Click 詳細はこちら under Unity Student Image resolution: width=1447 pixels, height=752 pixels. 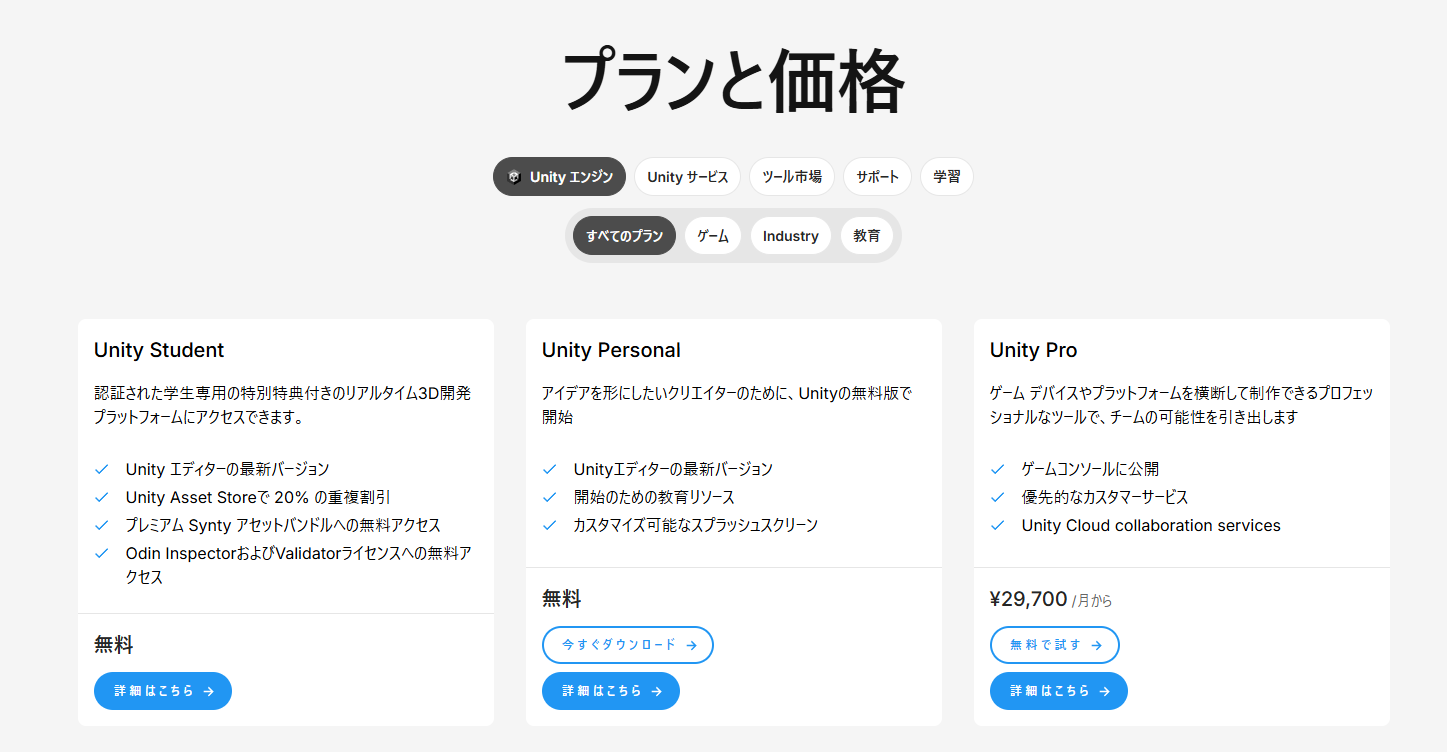162,690
